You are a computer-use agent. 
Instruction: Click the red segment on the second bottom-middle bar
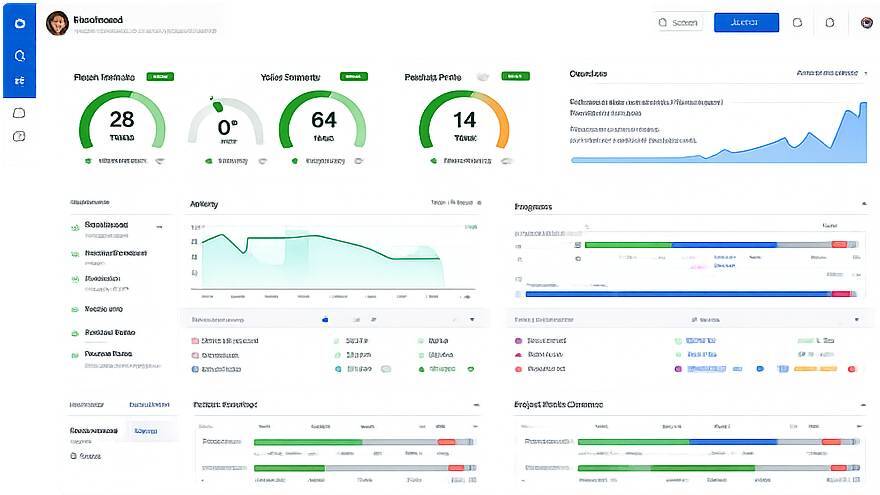(x=456, y=468)
